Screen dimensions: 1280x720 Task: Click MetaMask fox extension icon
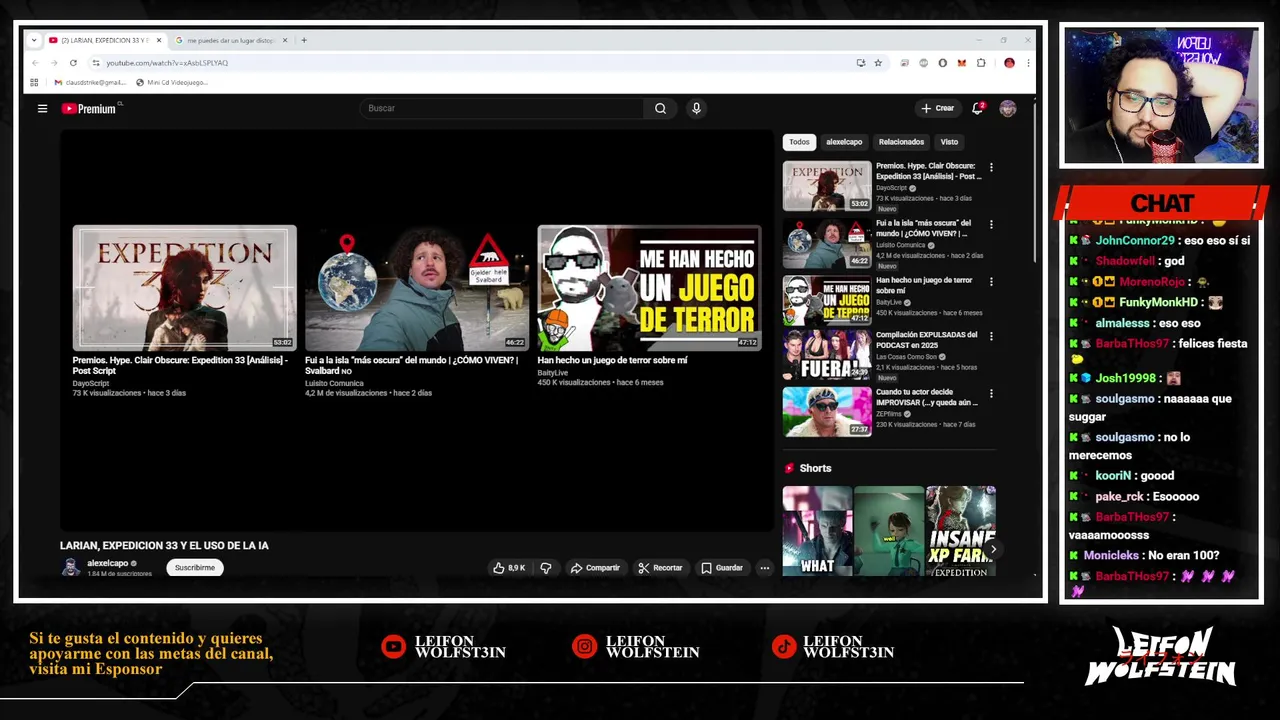point(962,63)
